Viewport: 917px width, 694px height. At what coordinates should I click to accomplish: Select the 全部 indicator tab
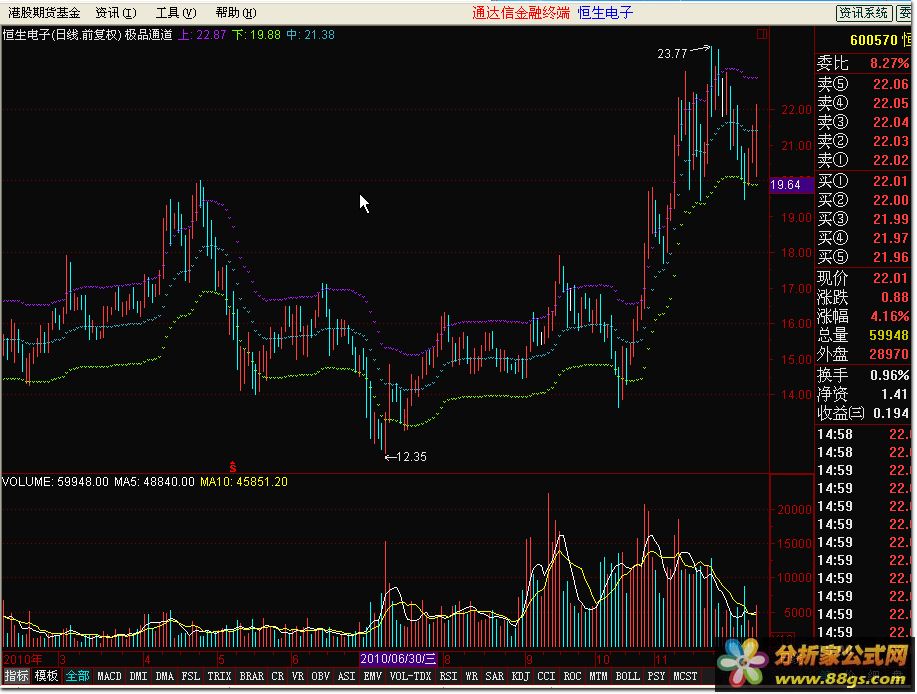point(77,676)
